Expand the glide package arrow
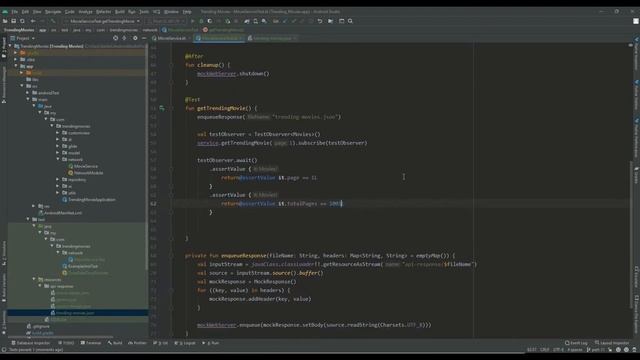 click(58, 146)
